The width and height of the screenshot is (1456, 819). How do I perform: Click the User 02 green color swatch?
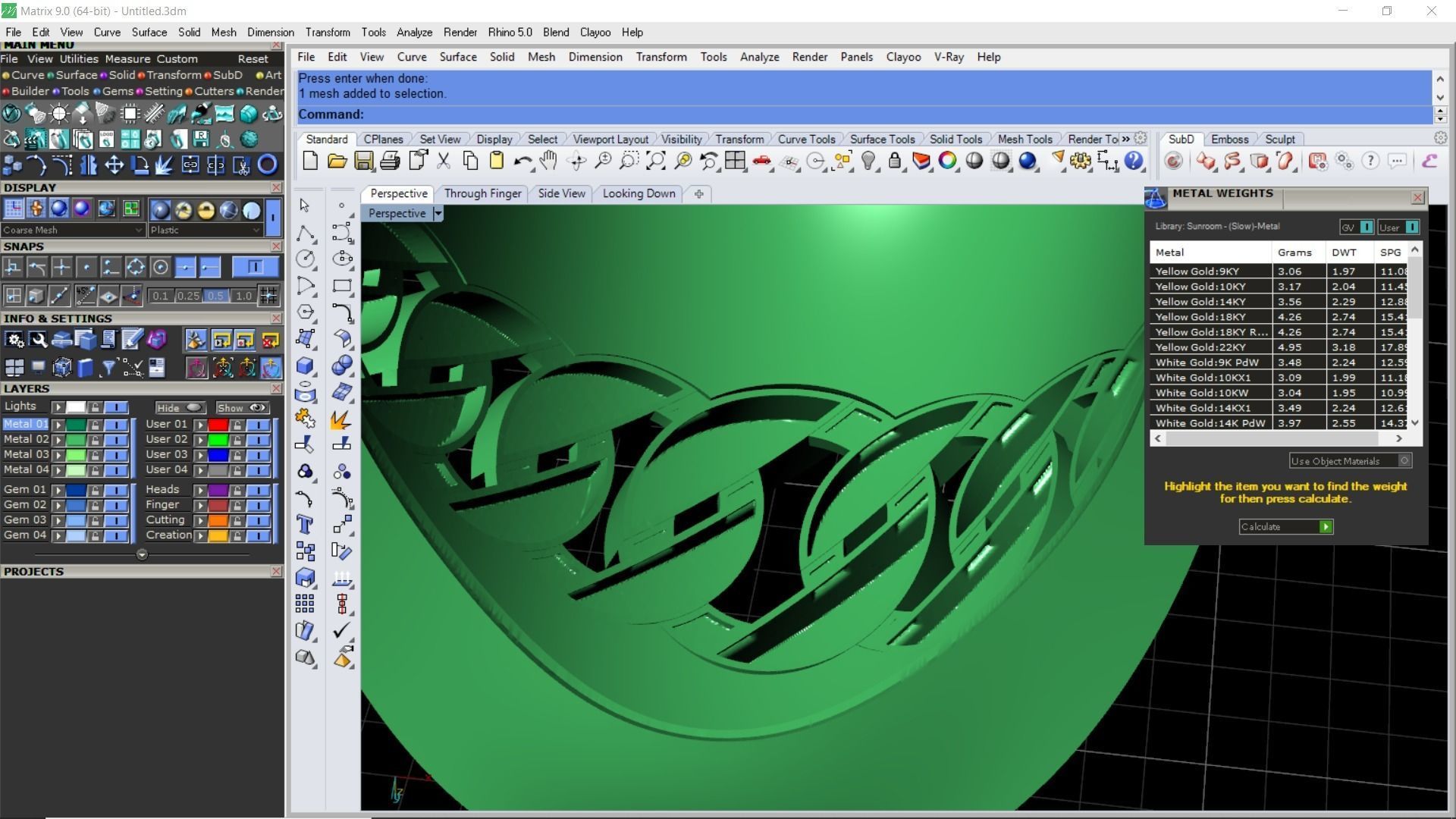click(x=218, y=440)
